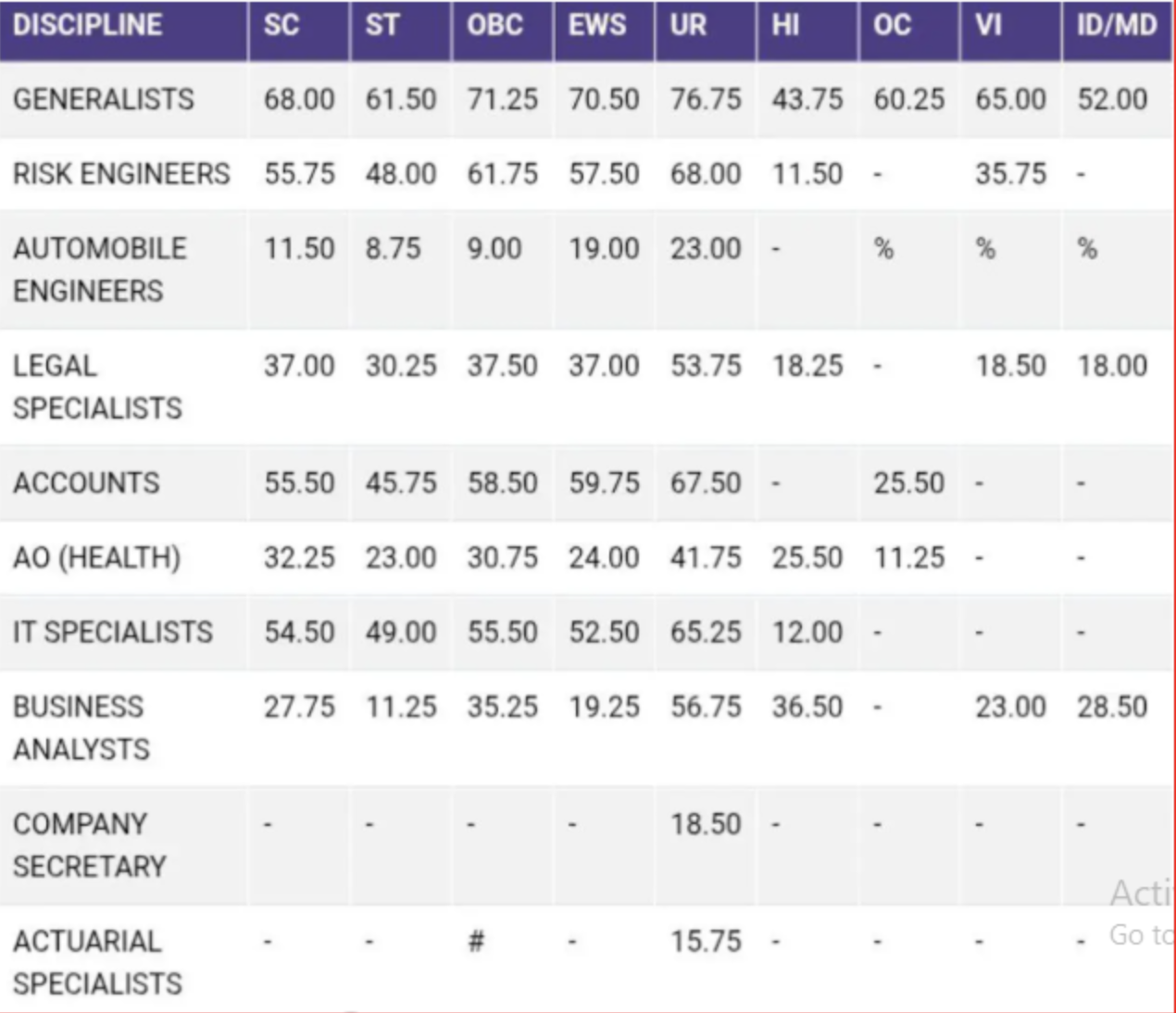The image size is (1176, 1013).
Task: Click the GENERALISTS row label
Action: pyautogui.click(x=104, y=99)
